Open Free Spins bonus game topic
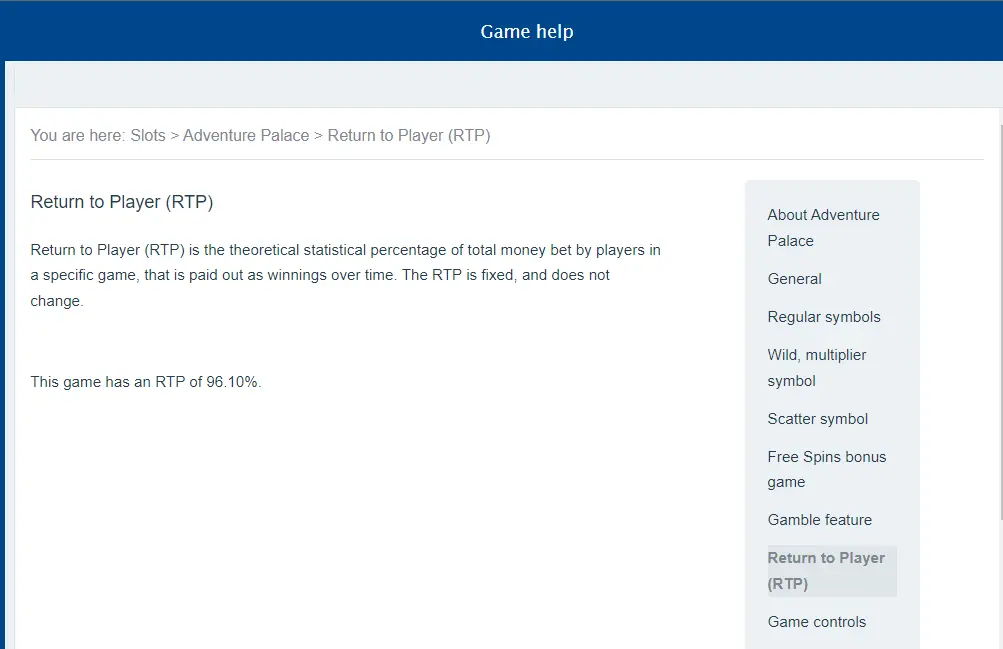Image resolution: width=1003 pixels, height=649 pixels. (826, 469)
